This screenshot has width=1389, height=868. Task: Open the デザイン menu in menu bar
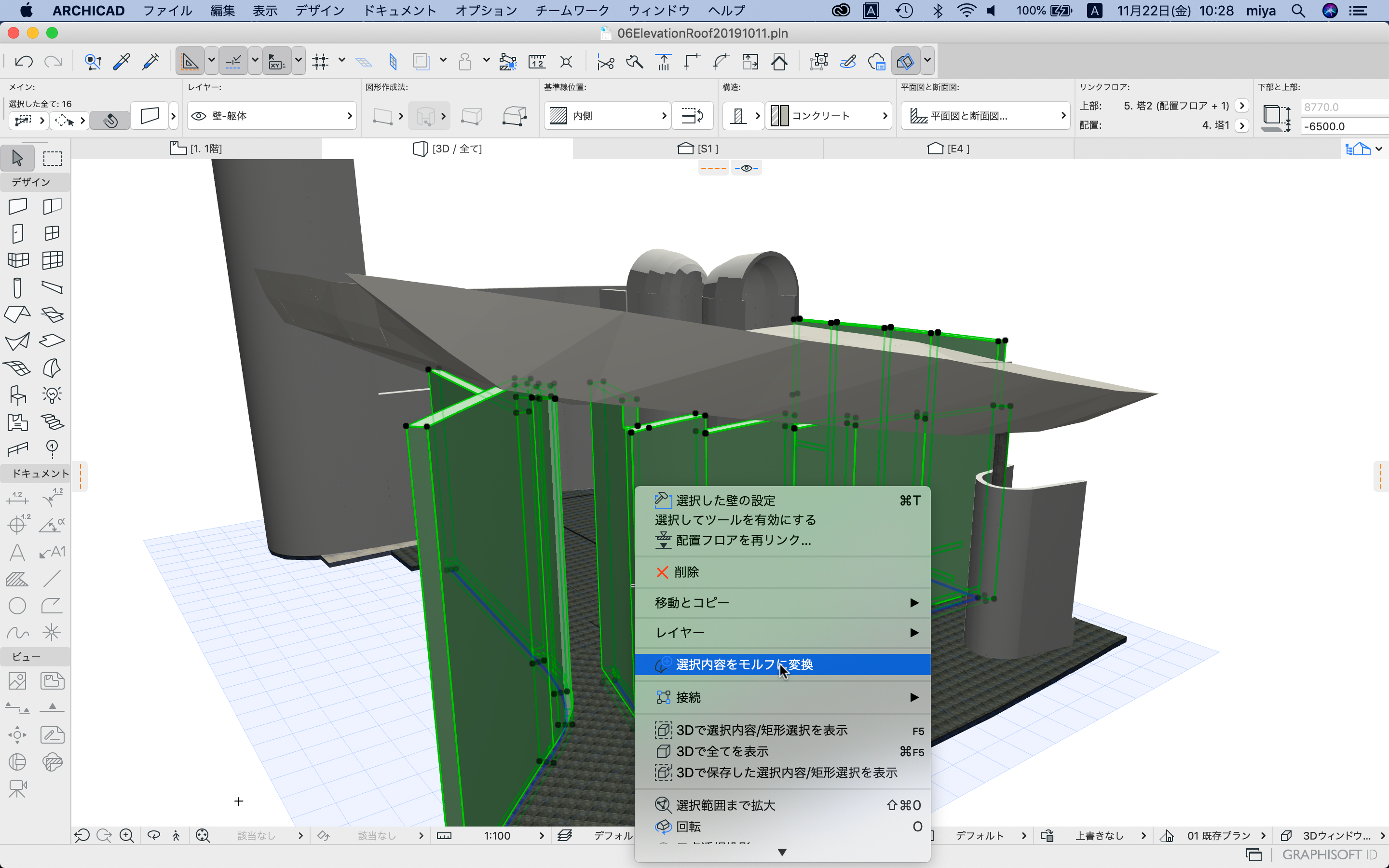tap(320, 10)
